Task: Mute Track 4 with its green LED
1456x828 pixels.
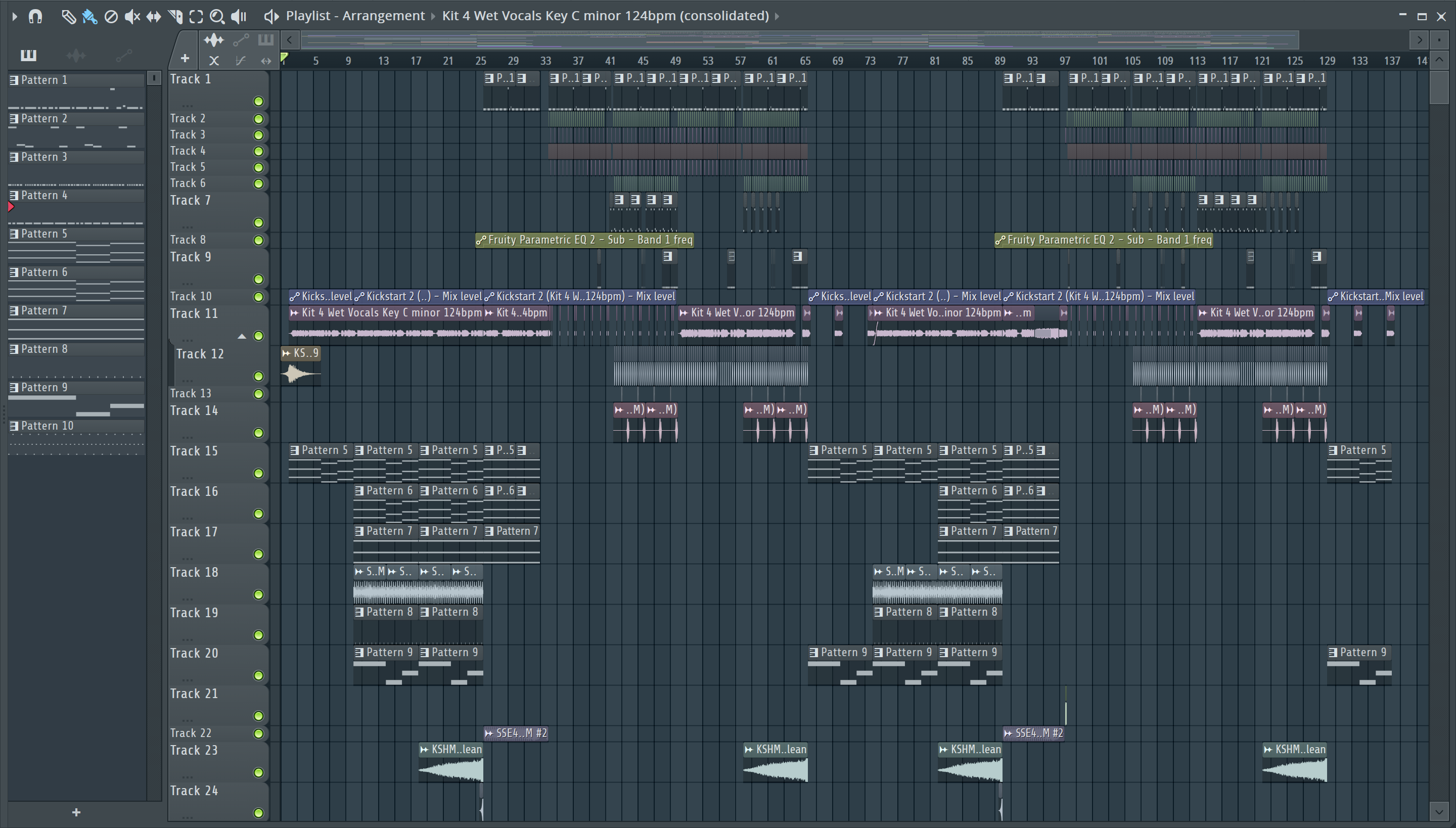Action: pos(258,151)
